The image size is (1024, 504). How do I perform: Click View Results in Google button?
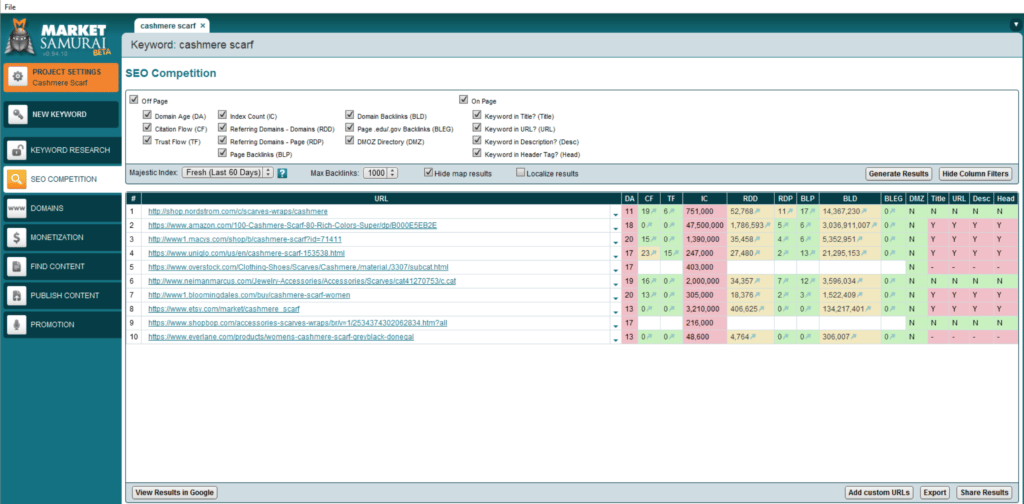pyautogui.click(x=174, y=492)
